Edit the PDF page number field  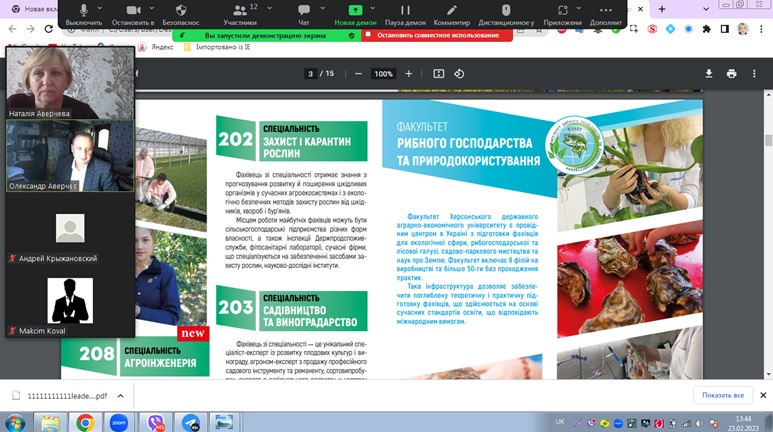click(310, 73)
